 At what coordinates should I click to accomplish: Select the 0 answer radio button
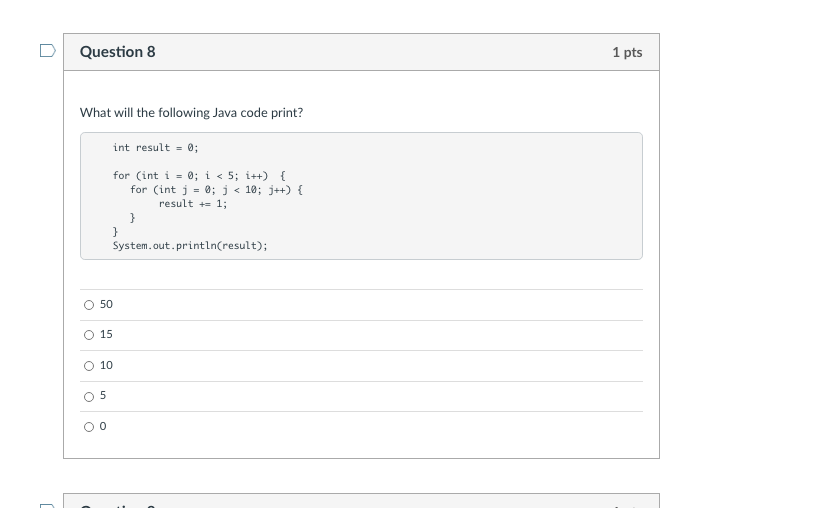89,427
